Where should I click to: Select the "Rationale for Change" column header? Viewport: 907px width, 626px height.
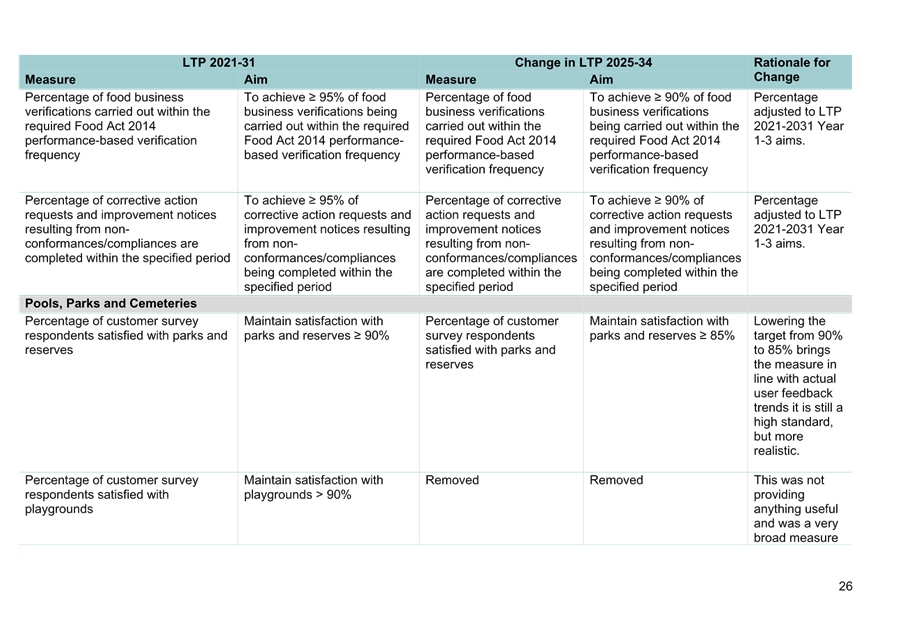point(797,70)
